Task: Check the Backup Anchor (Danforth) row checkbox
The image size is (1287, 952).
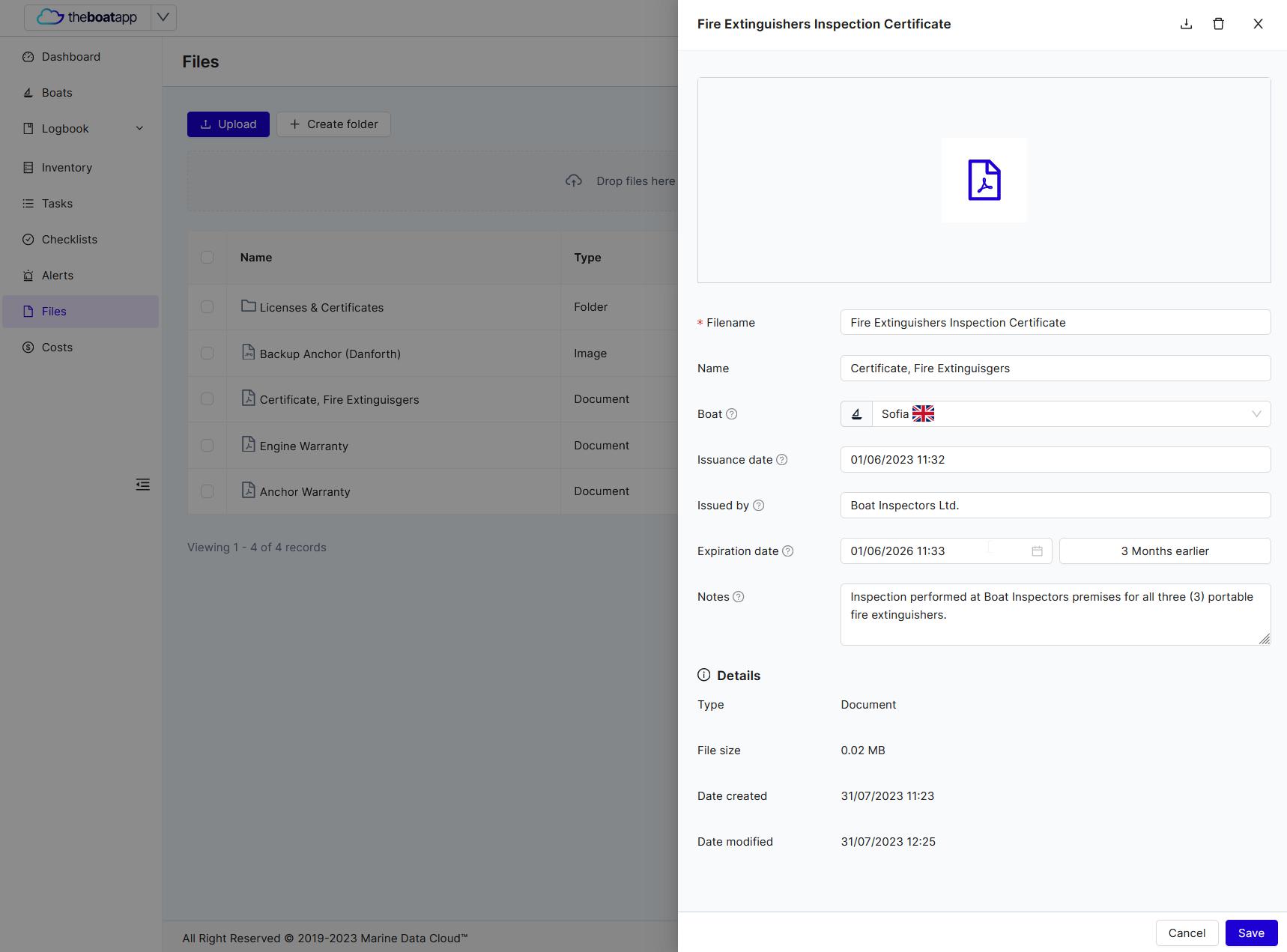Action: click(x=207, y=354)
